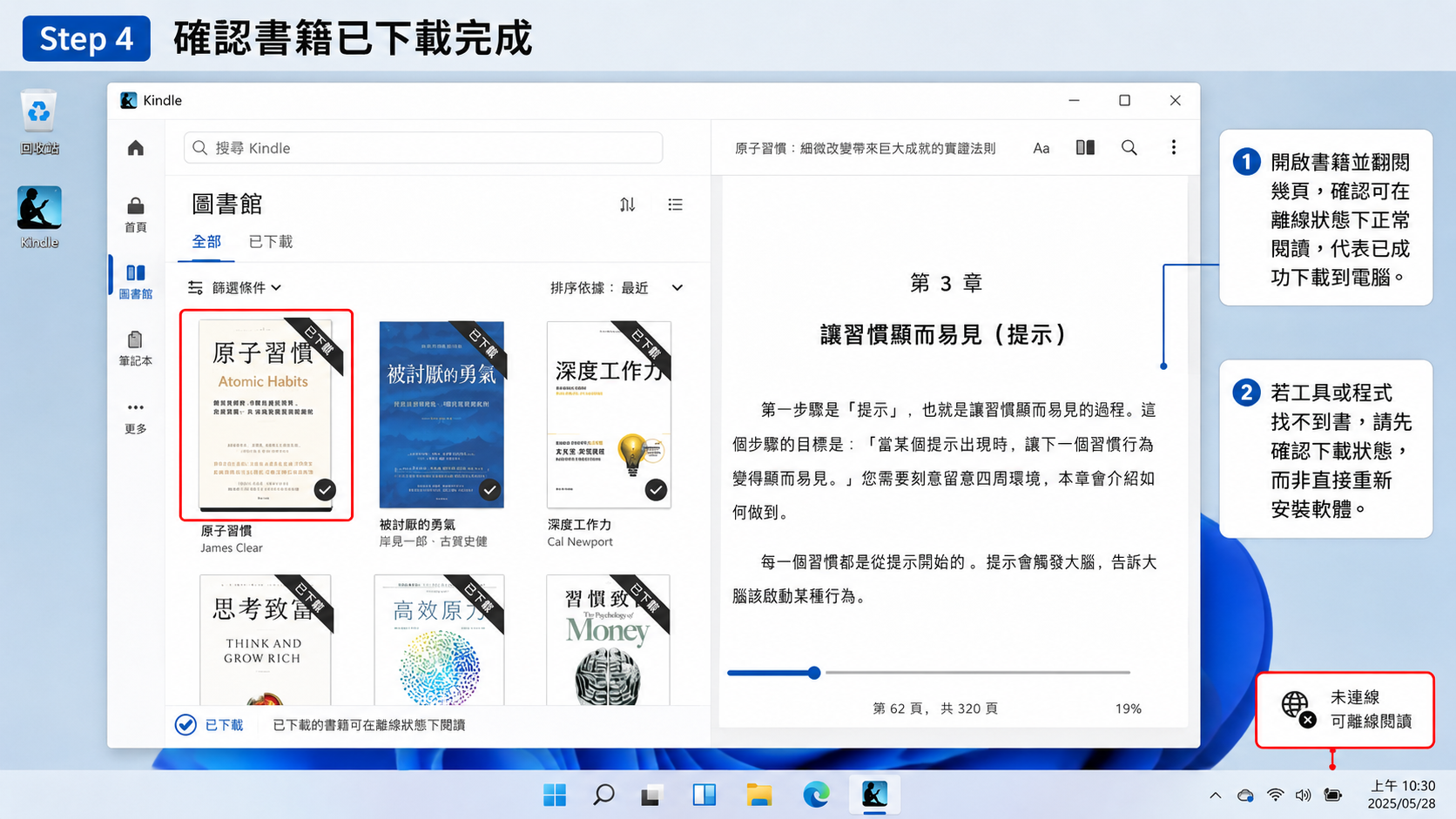Open taskbar Search
This screenshot has width=1456, height=819.
603,795
